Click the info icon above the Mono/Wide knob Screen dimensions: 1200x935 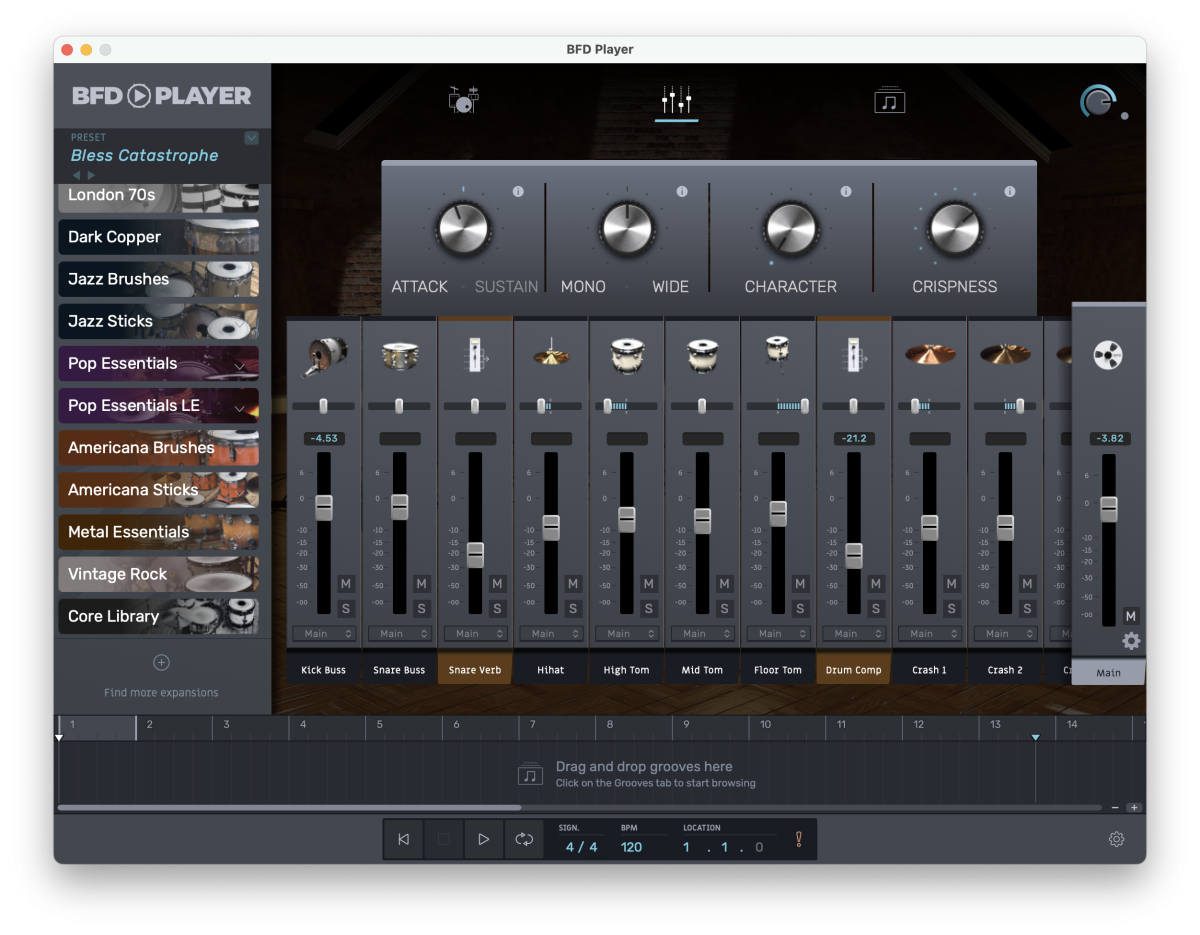[x=682, y=192]
